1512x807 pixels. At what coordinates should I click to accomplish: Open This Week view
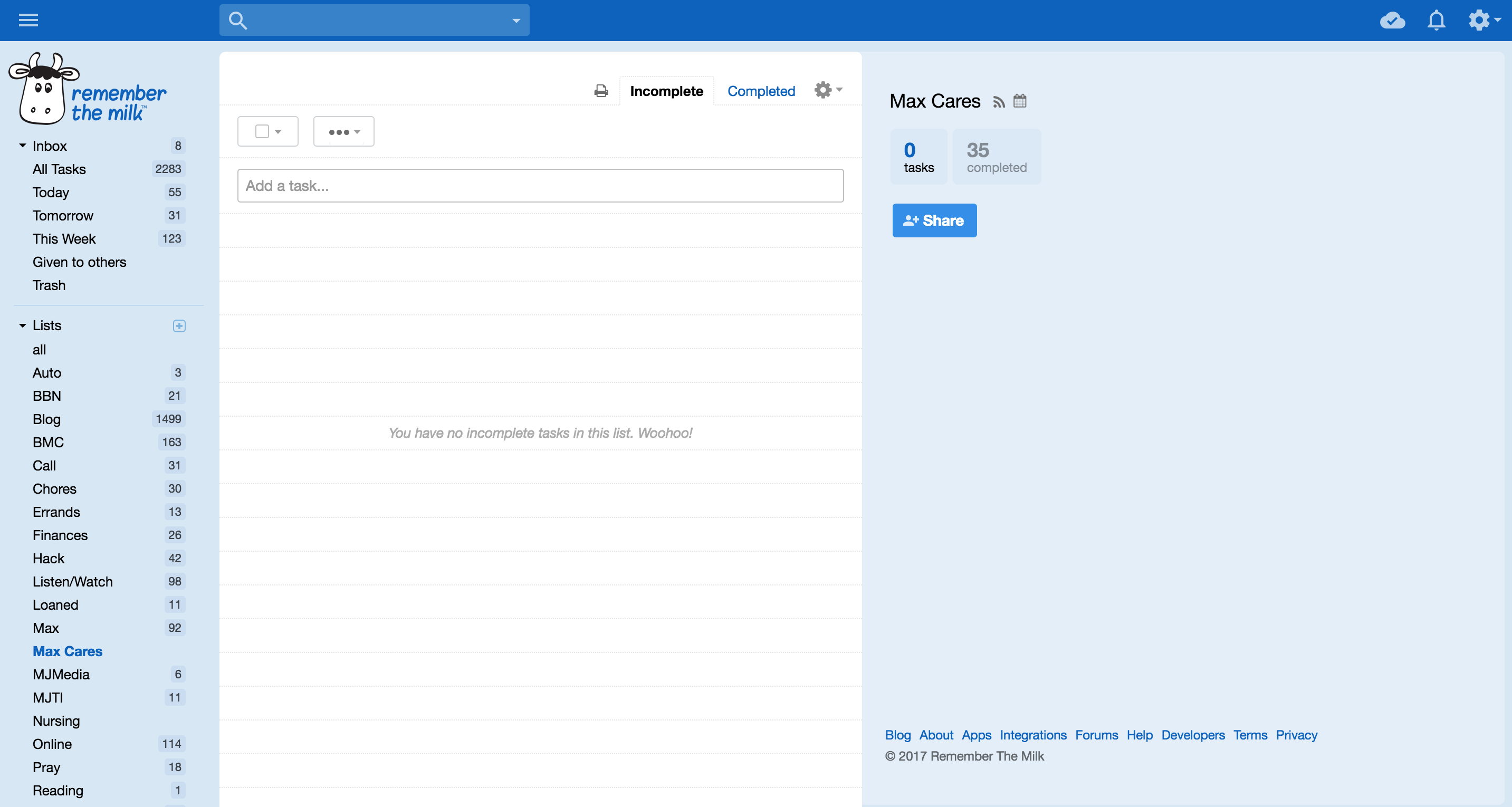64,239
